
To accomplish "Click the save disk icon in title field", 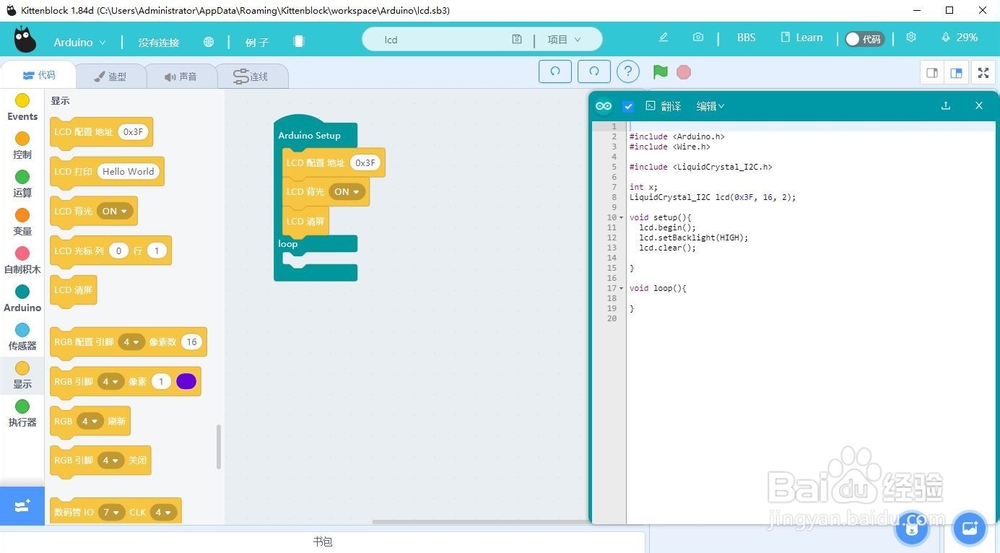I will point(517,40).
